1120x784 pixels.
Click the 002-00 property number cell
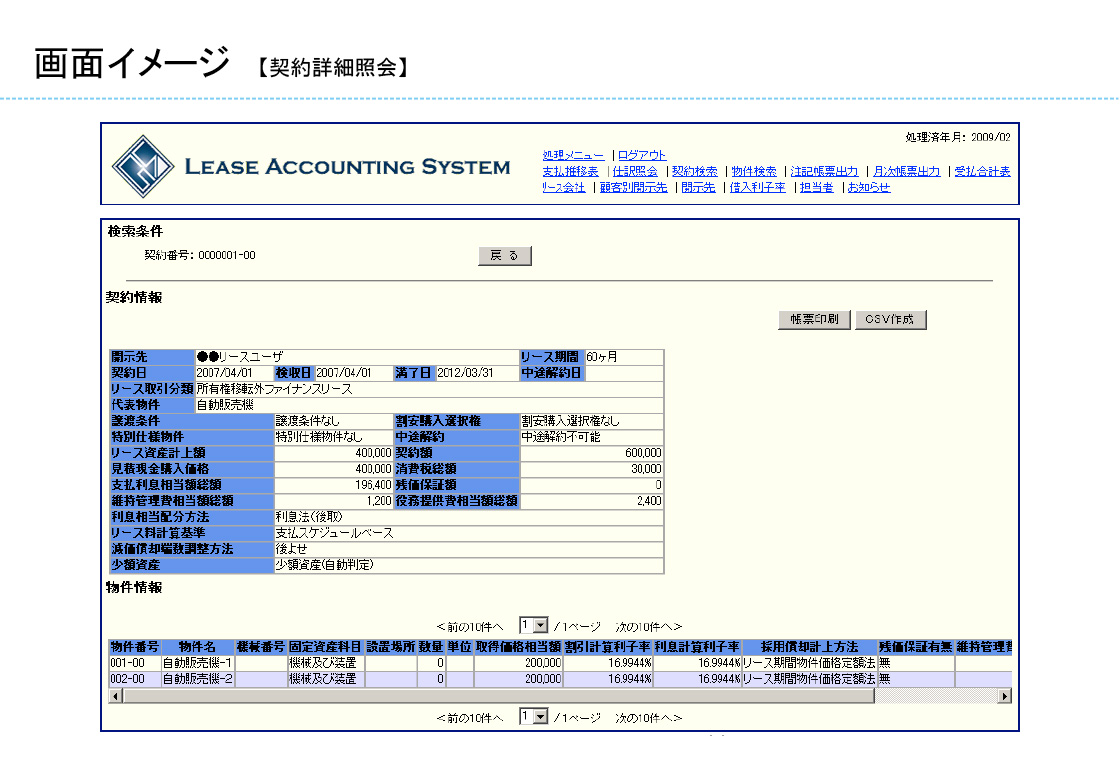click(x=135, y=679)
